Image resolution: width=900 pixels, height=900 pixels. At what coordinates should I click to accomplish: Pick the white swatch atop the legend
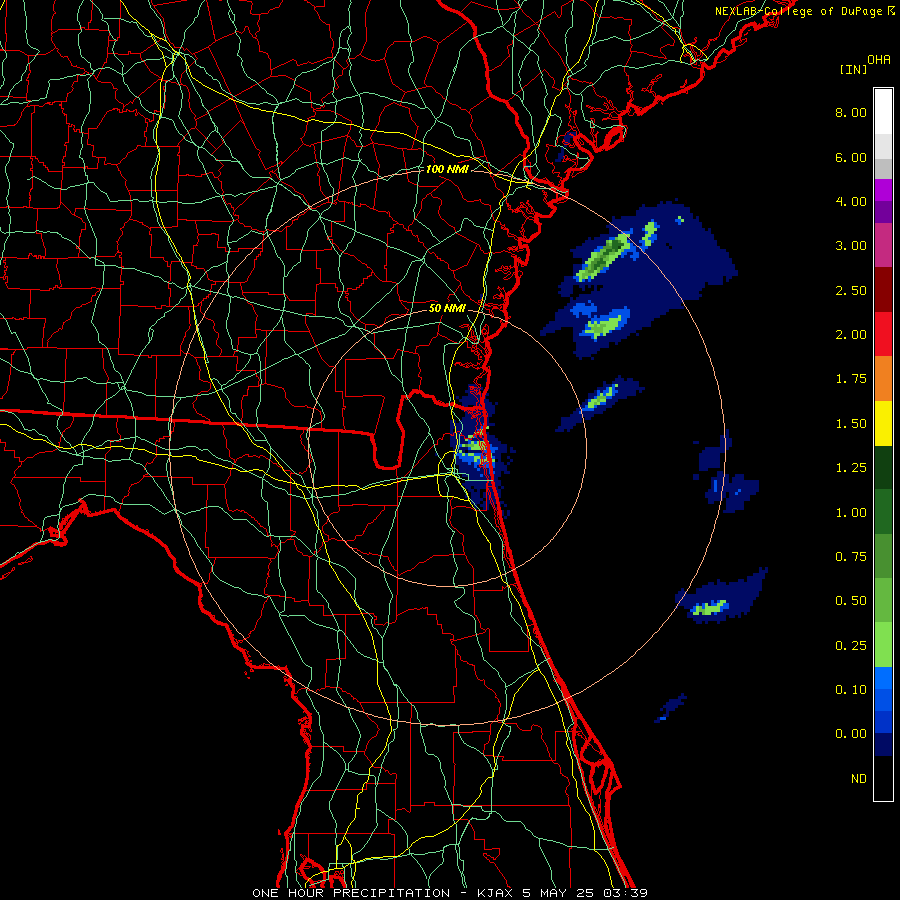[883, 111]
